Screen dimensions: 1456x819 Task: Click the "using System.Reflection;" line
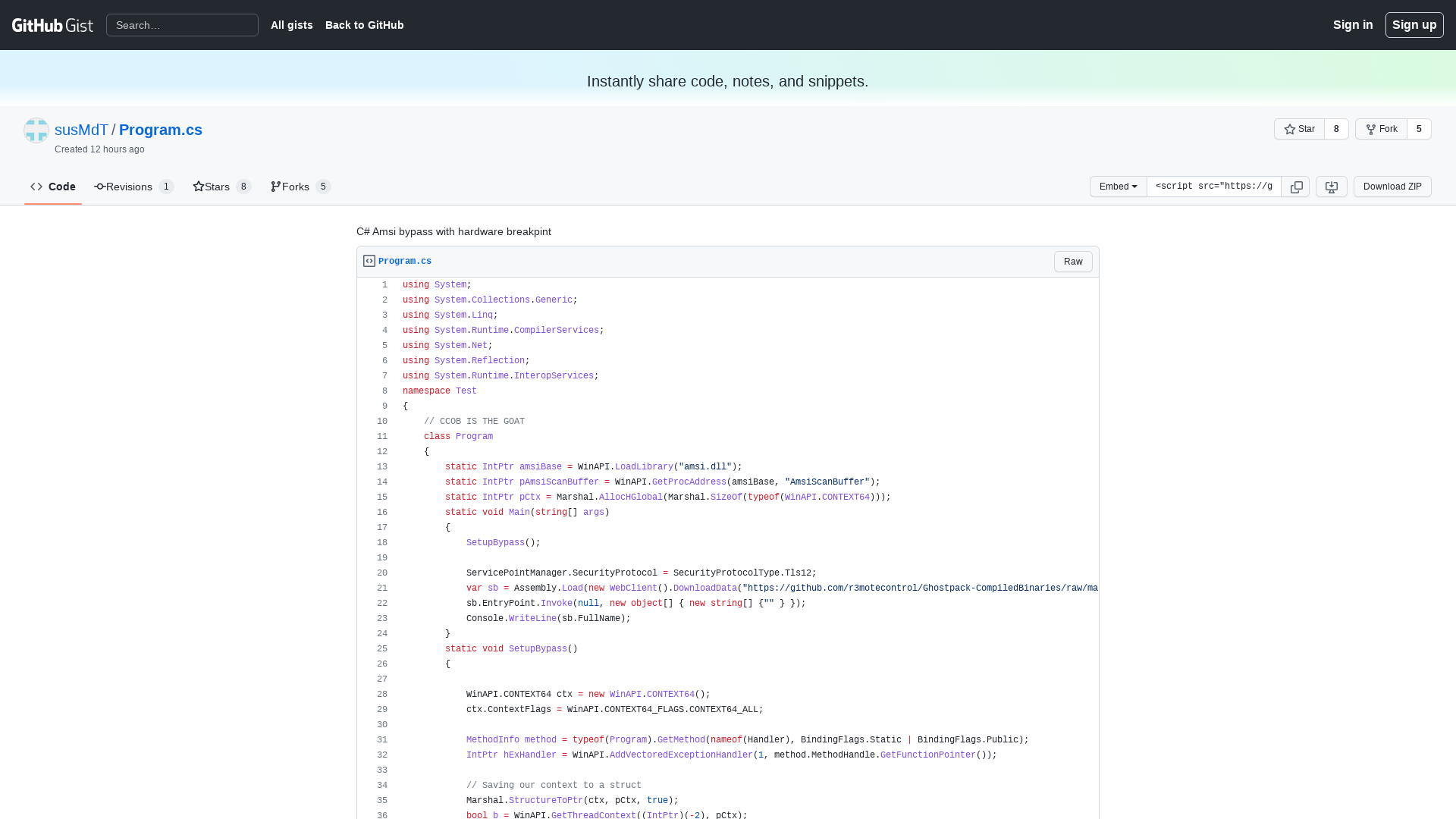[466, 361]
